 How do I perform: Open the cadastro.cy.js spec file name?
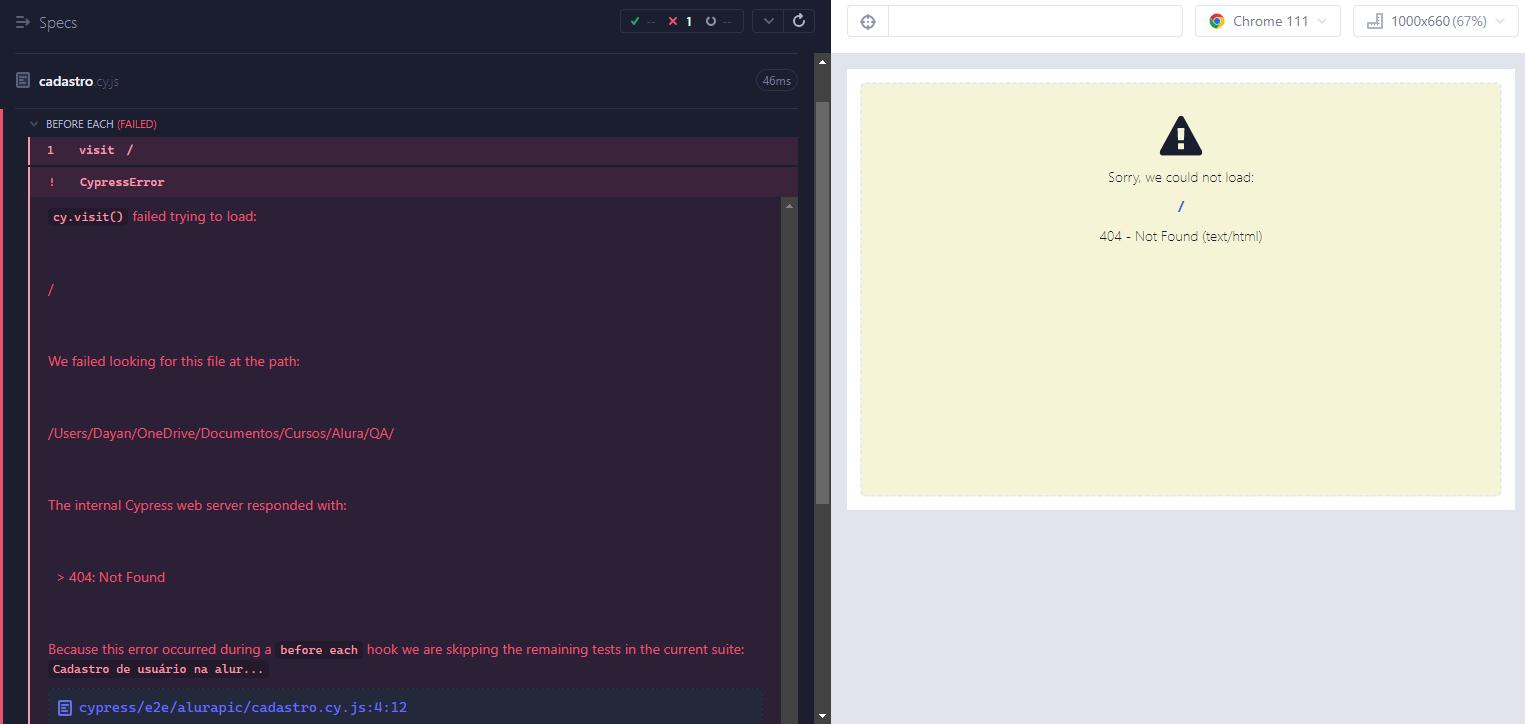[78, 81]
